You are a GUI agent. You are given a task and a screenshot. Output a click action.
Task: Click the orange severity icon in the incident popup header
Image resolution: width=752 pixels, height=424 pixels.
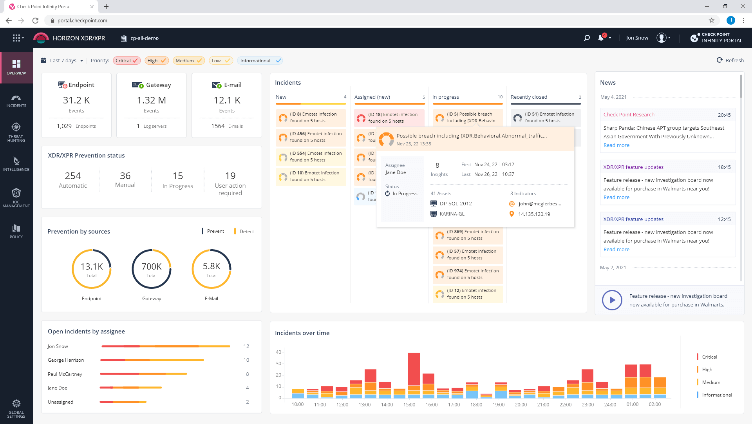pos(386,140)
